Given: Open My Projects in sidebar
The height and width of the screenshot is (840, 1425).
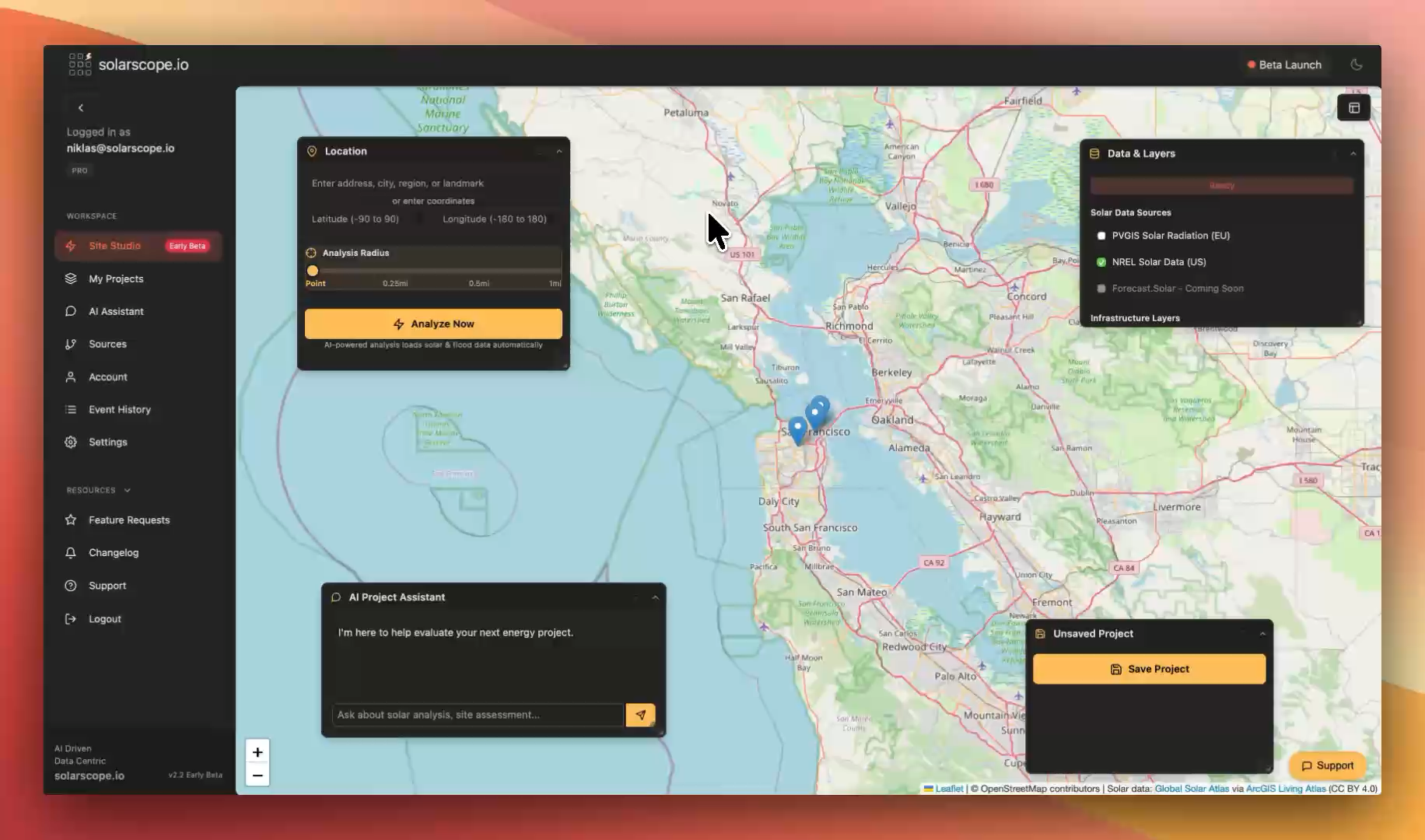Looking at the screenshot, I should point(116,279).
